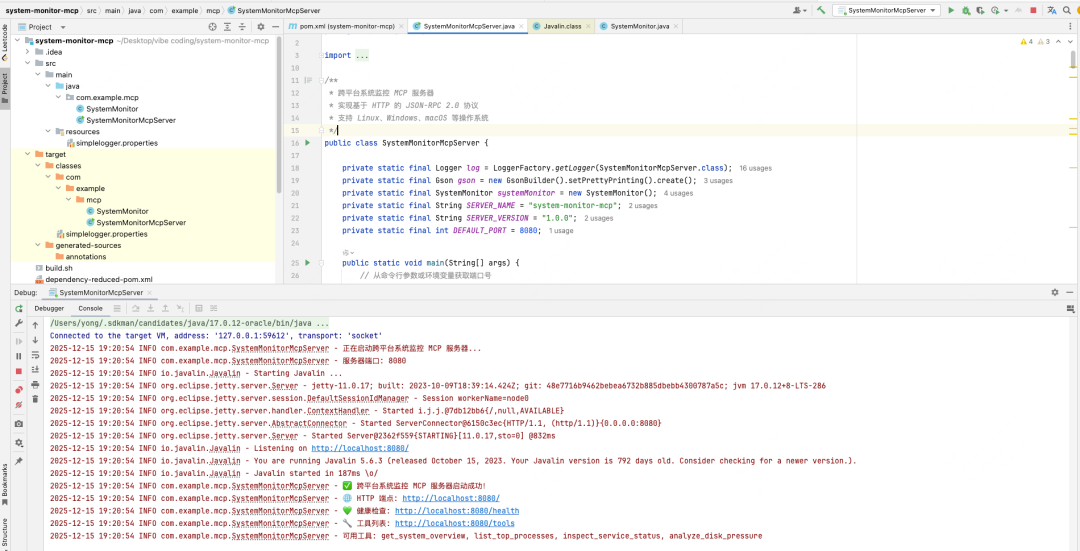Click the Rerun icon in Debug panel
The width and height of the screenshot is (1080, 551).
point(18,309)
